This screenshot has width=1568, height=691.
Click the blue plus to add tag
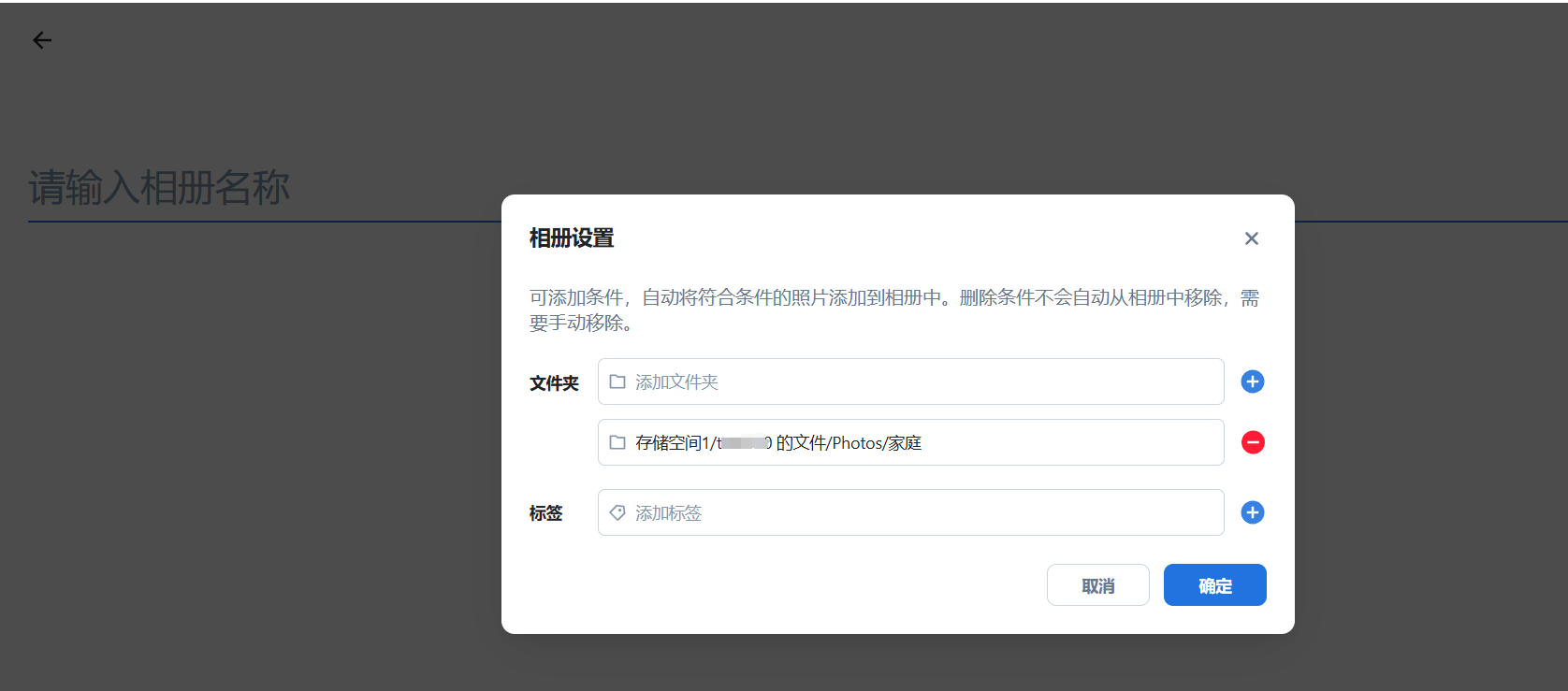(1253, 512)
